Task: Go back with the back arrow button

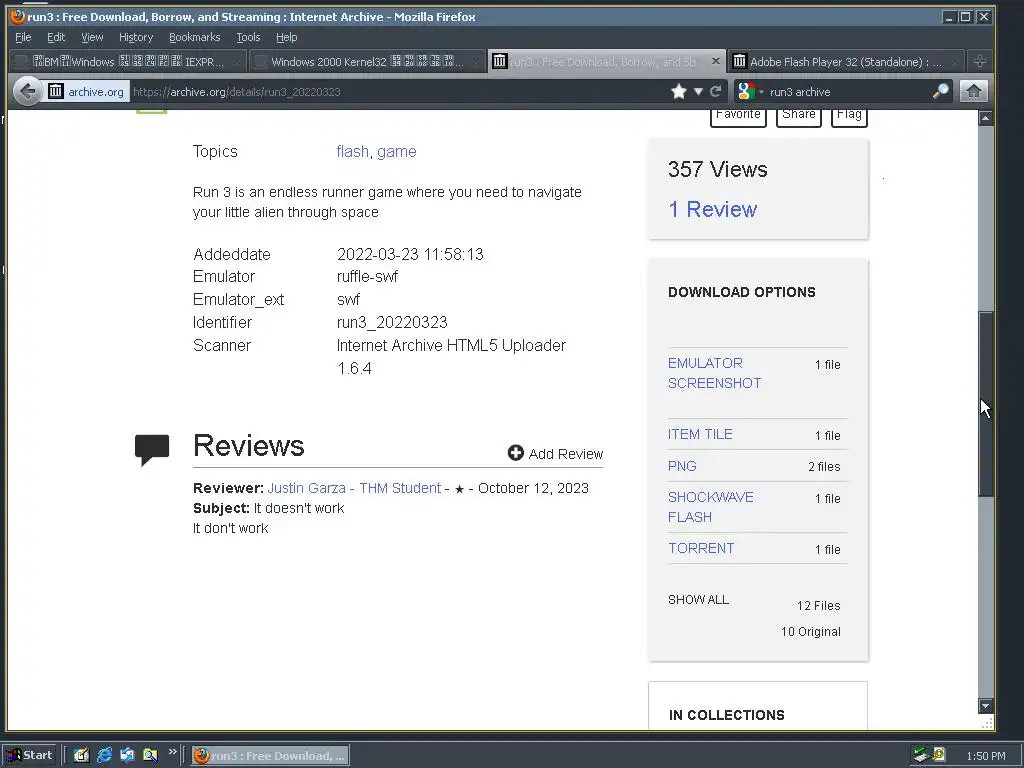Action: [27, 91]
